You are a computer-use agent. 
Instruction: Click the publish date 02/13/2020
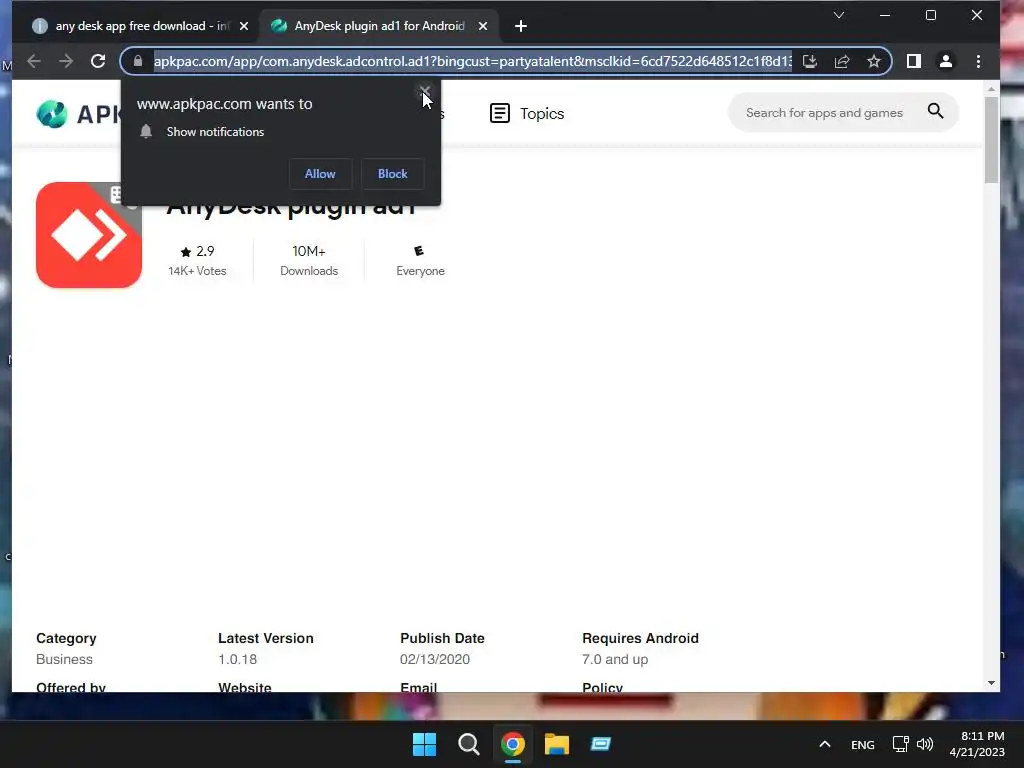coord(435,660)
